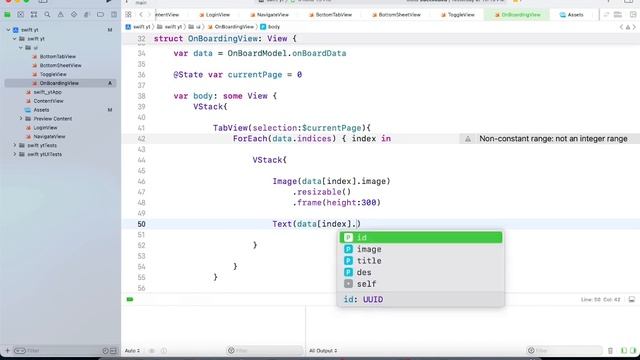Jump to next issue arrow in jump bar
The image size is (640, 360).
(634, 27)
